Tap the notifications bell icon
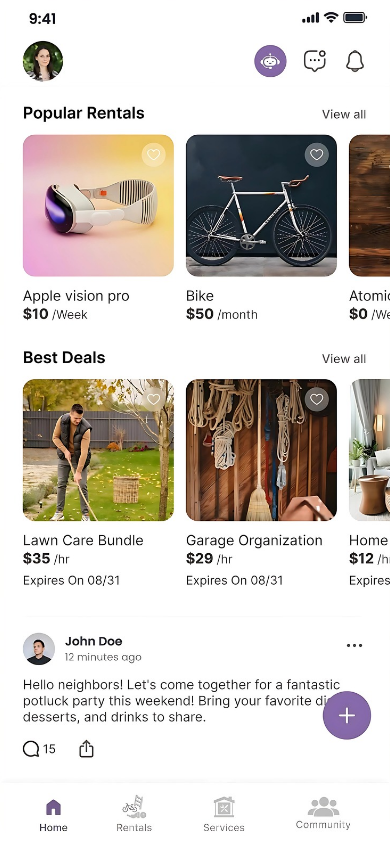The image size is (390, 844). click(x=355, y=61)
